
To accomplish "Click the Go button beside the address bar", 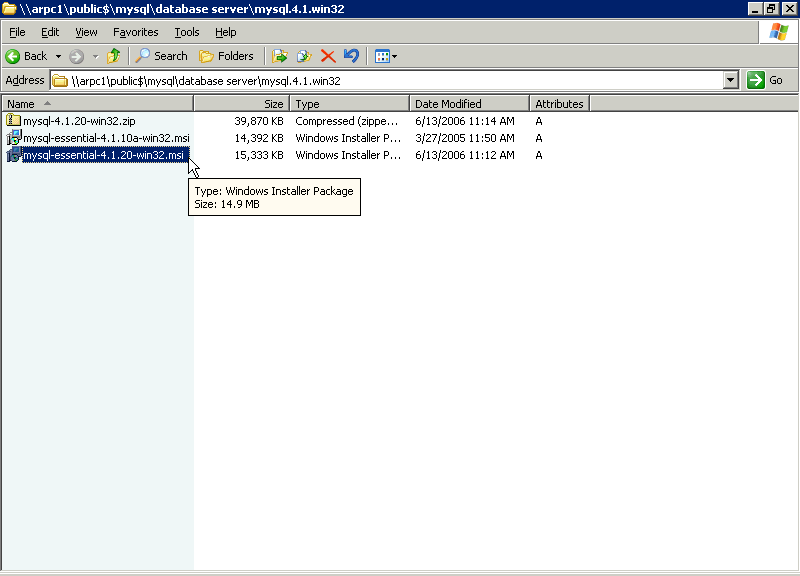I will coord(766,80).
